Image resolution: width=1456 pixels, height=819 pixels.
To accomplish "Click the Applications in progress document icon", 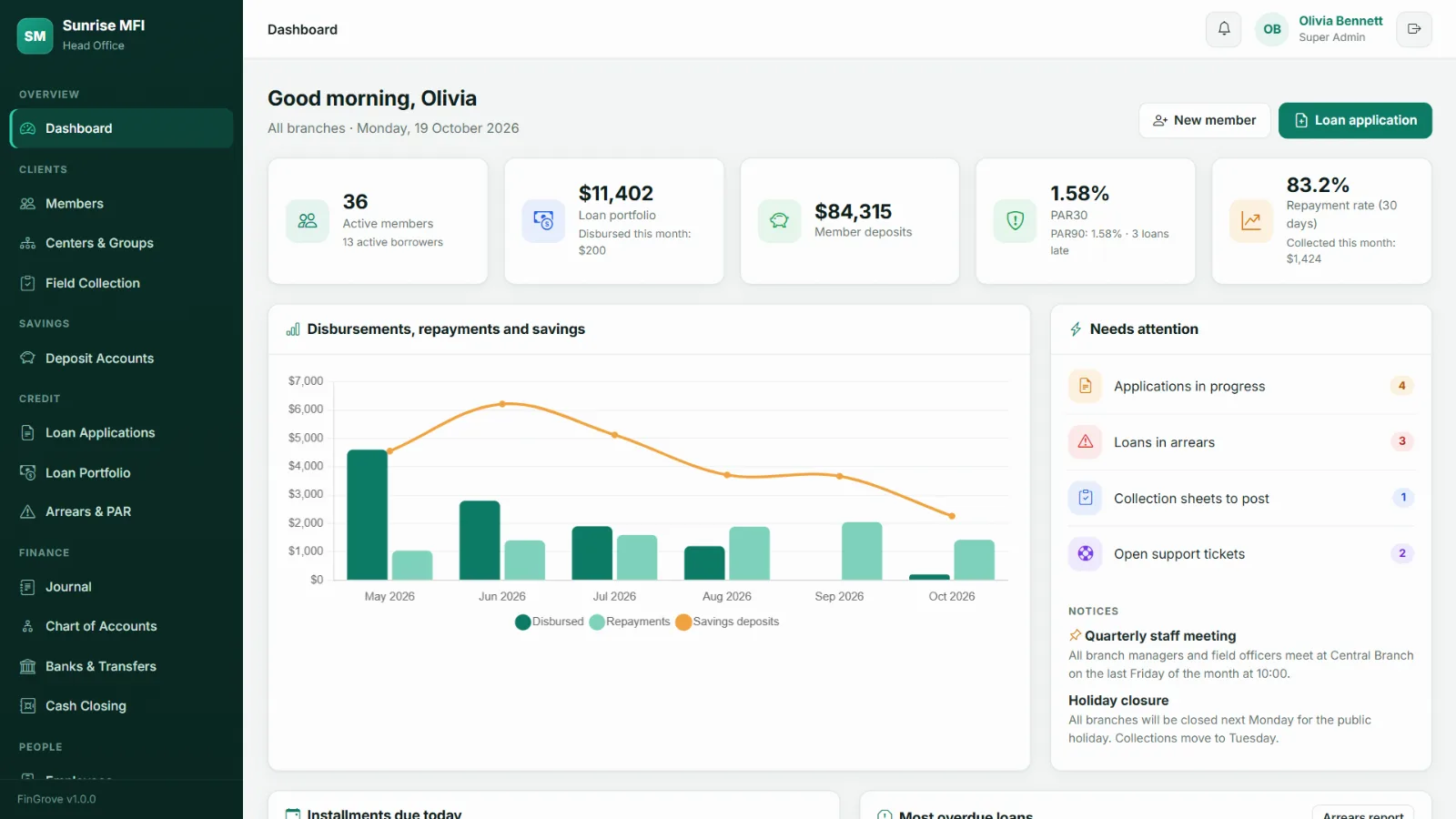I will (1085, 386).
